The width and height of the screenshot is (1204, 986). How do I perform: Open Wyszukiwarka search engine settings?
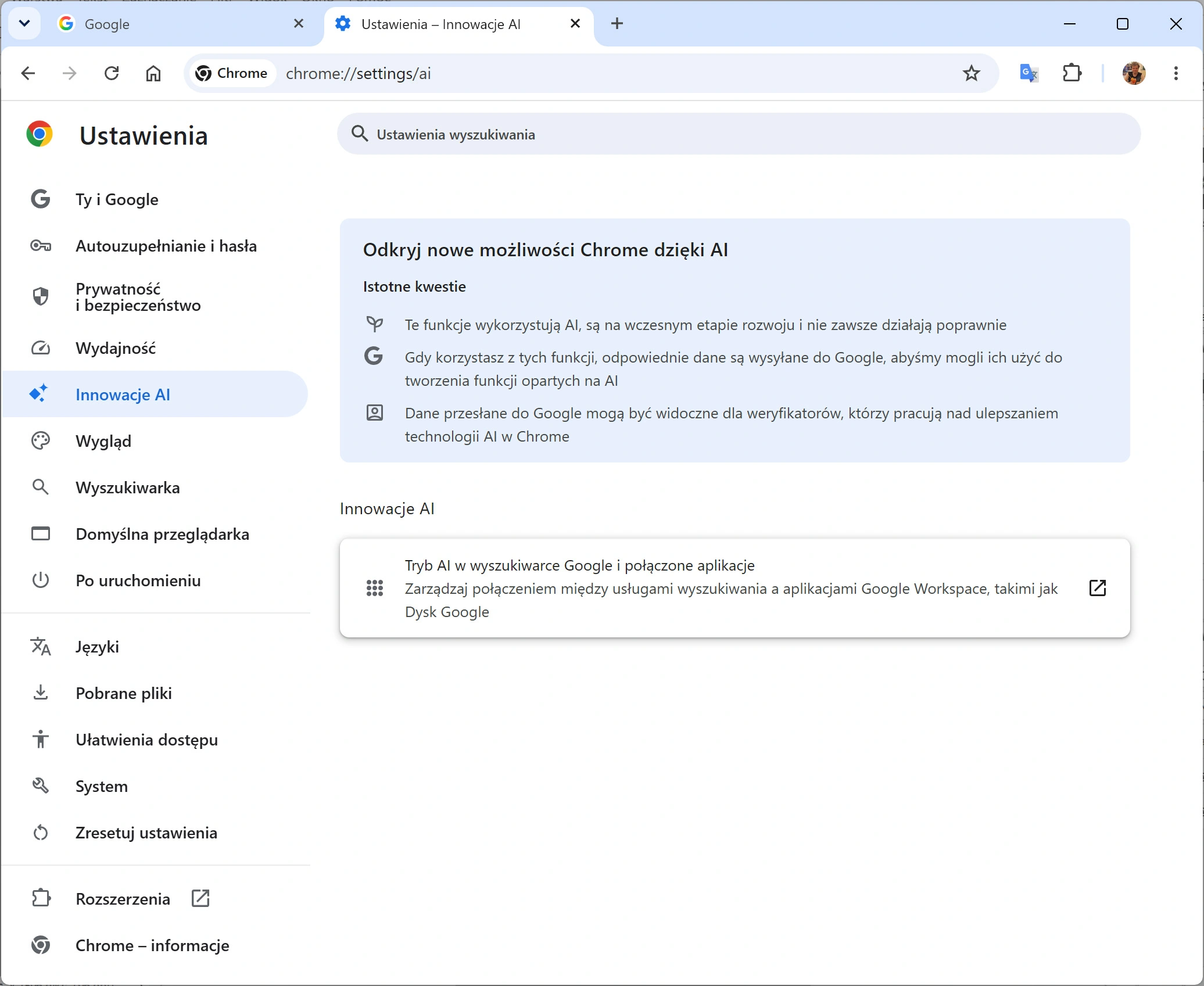click(155, 487)
